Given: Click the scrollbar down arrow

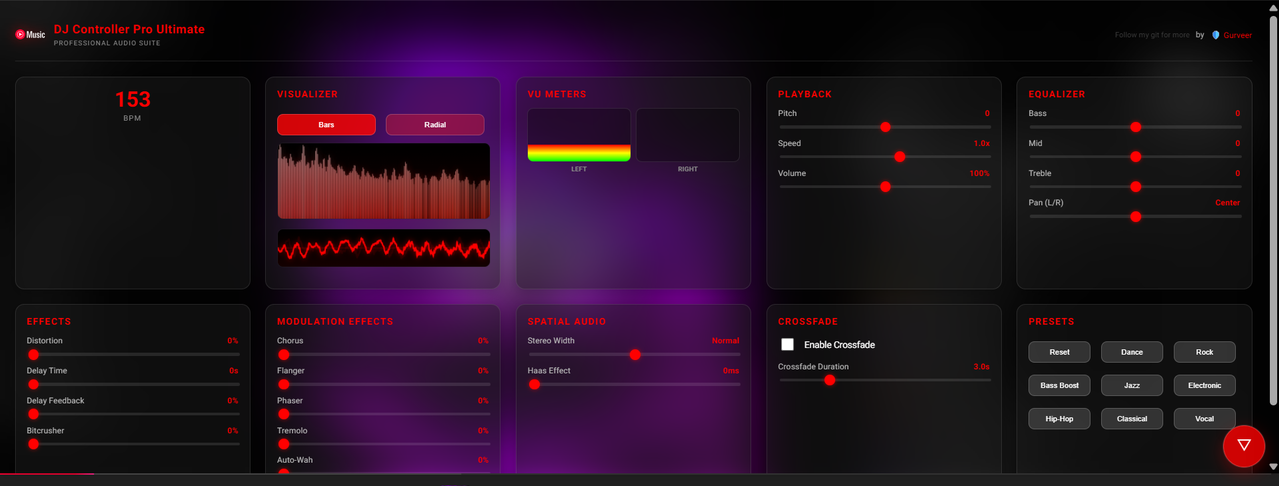Looking at the screenshot, I should tap(1272, 466).
